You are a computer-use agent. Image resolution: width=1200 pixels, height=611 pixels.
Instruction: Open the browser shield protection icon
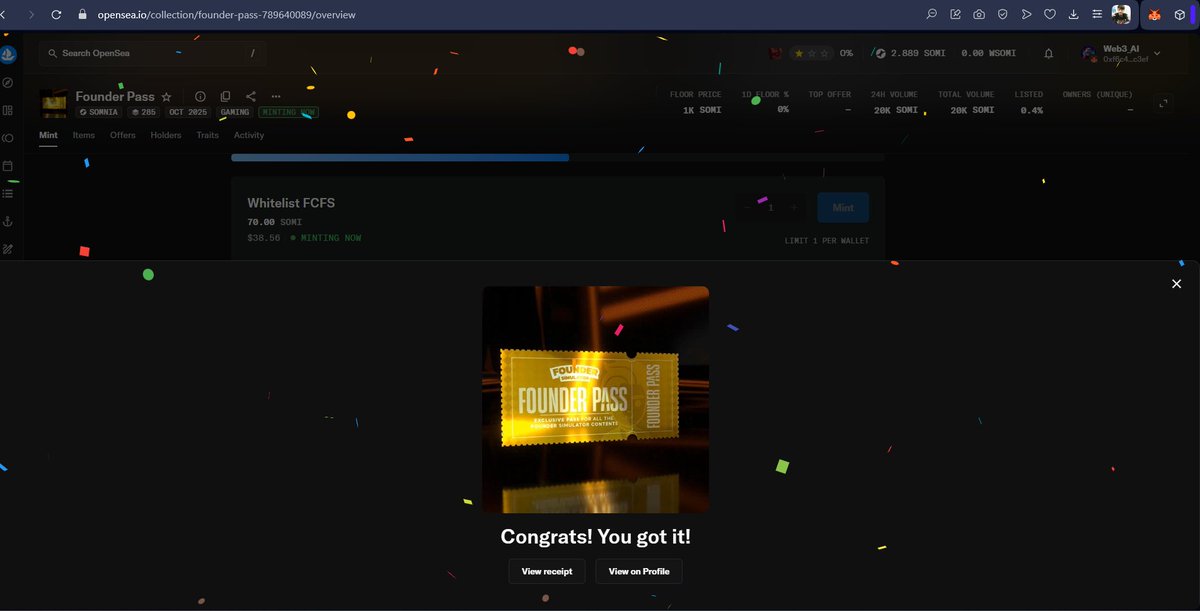(1002, 14)
